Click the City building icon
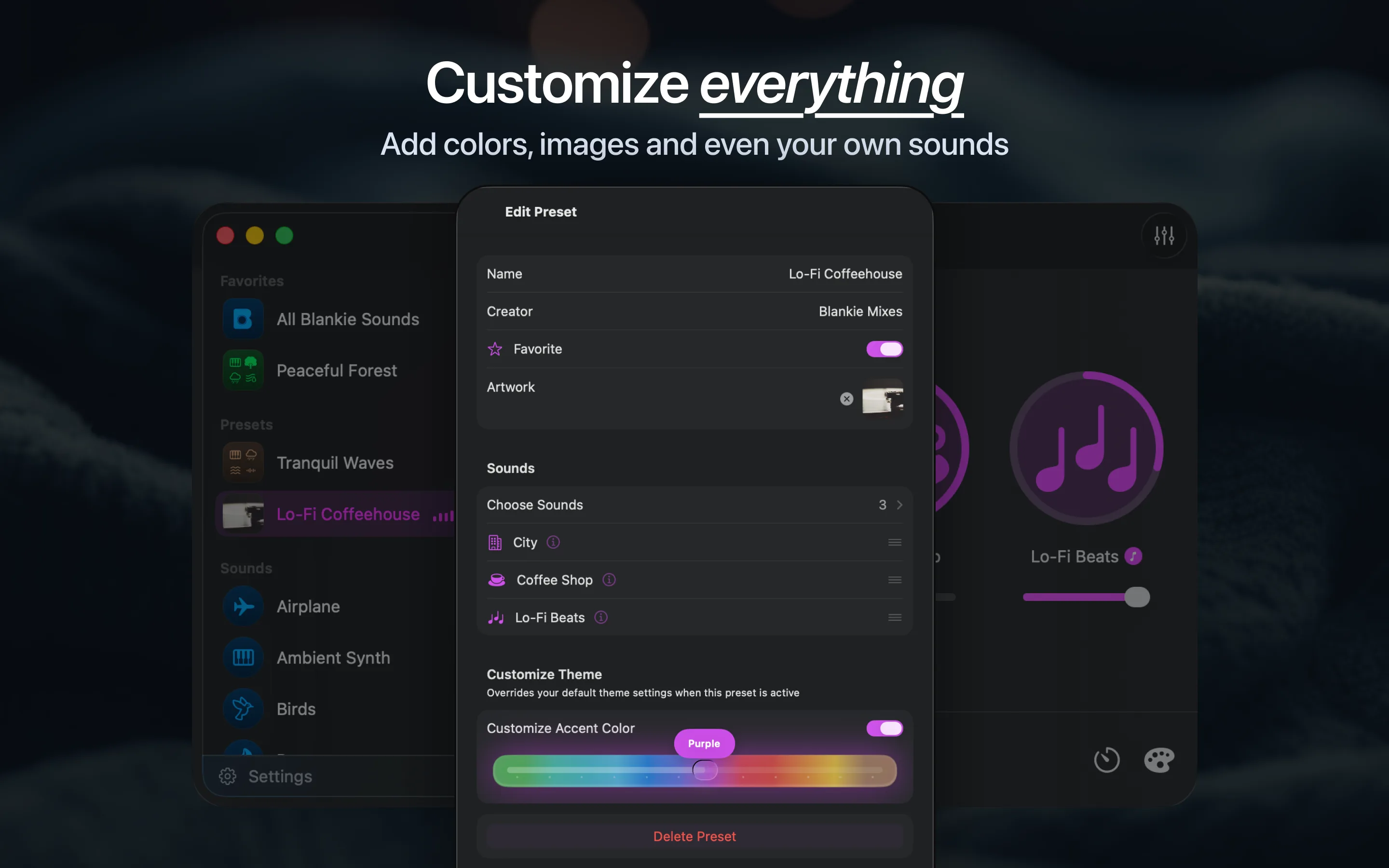Viewport: 1389px width, 868px height. point(495,542)
